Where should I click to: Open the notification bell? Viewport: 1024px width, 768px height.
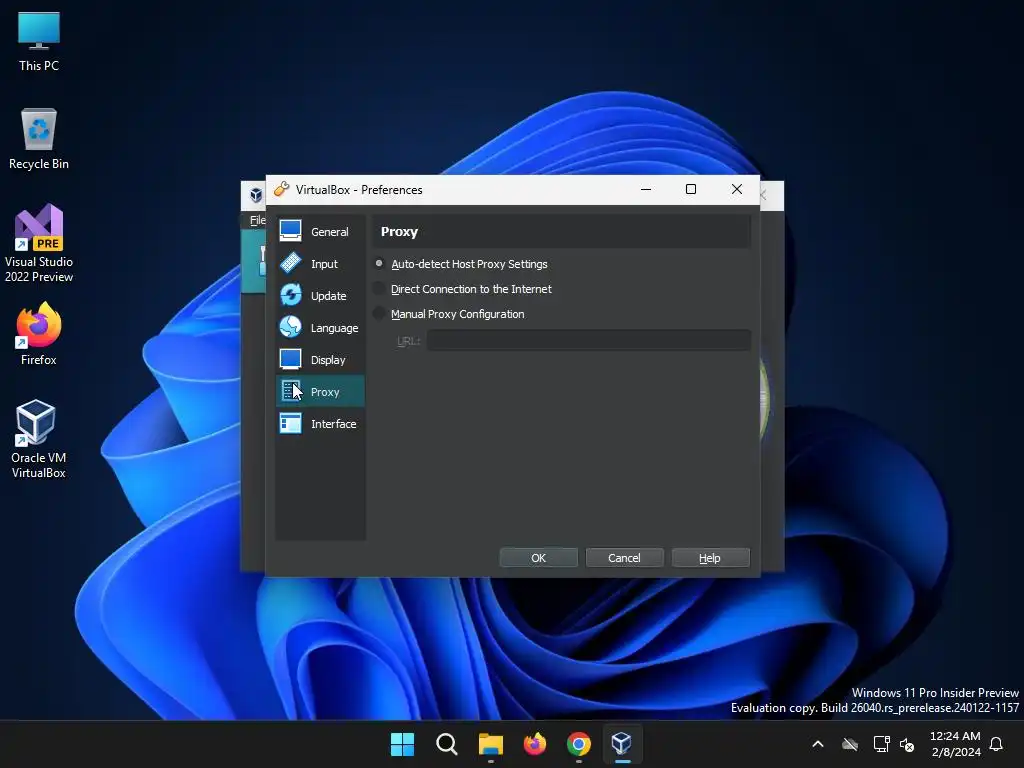click(x=996, y=744)
